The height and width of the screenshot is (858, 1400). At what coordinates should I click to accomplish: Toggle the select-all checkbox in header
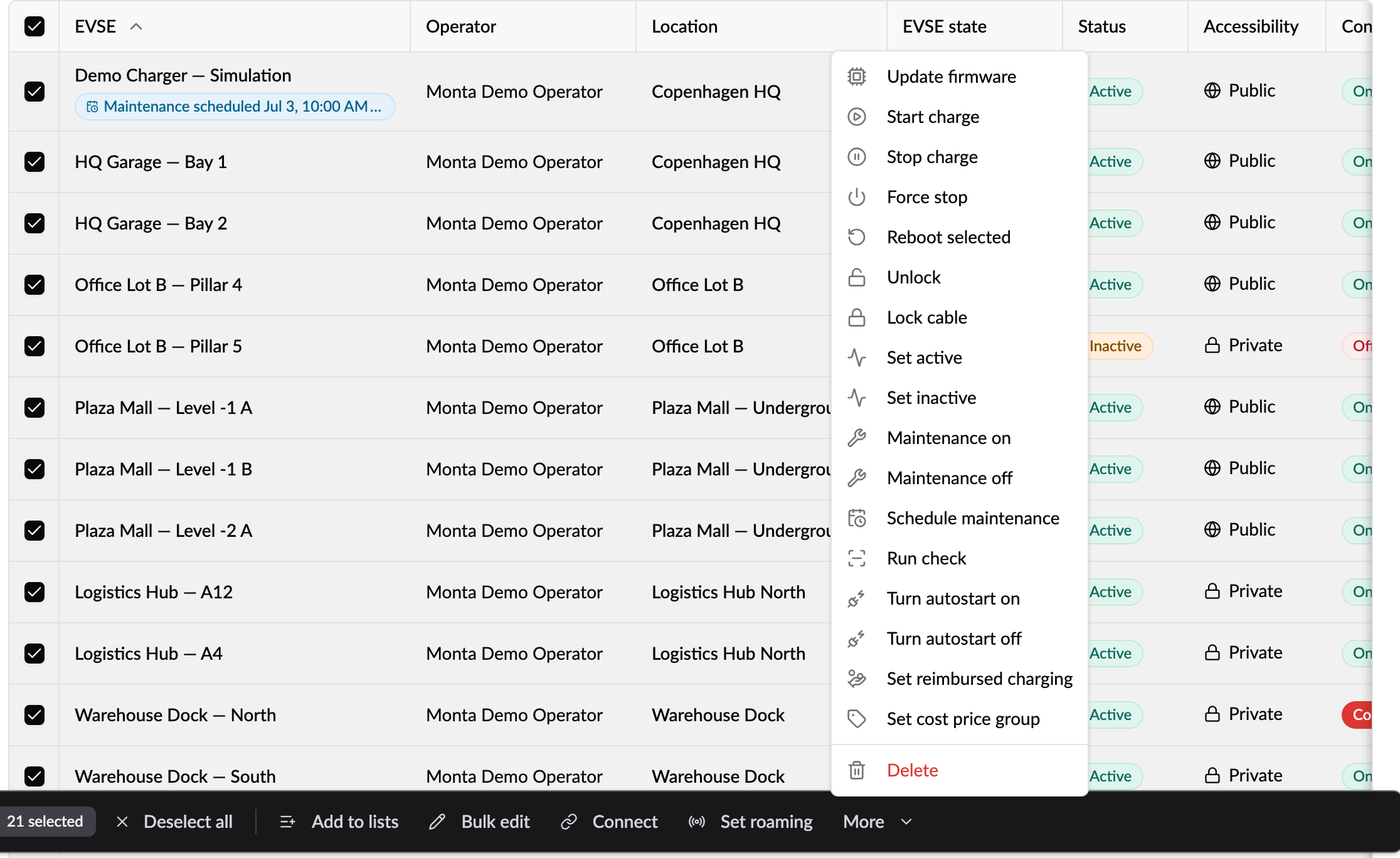pos(34,26)
